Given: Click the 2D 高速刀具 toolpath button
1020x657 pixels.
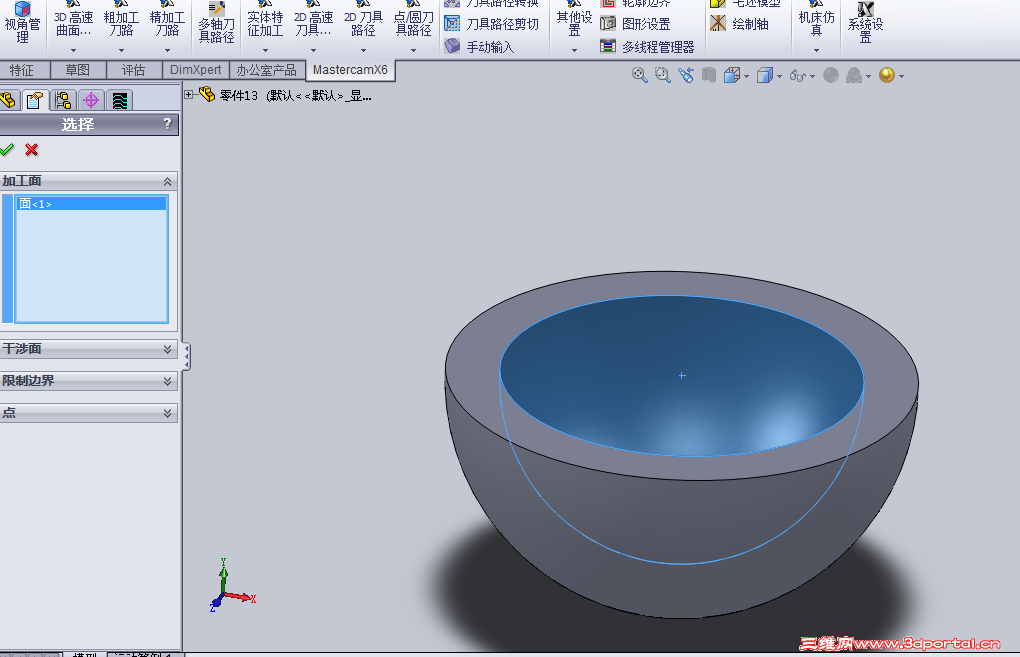Looking at the screenshot, I should click(x=314, y=20).
